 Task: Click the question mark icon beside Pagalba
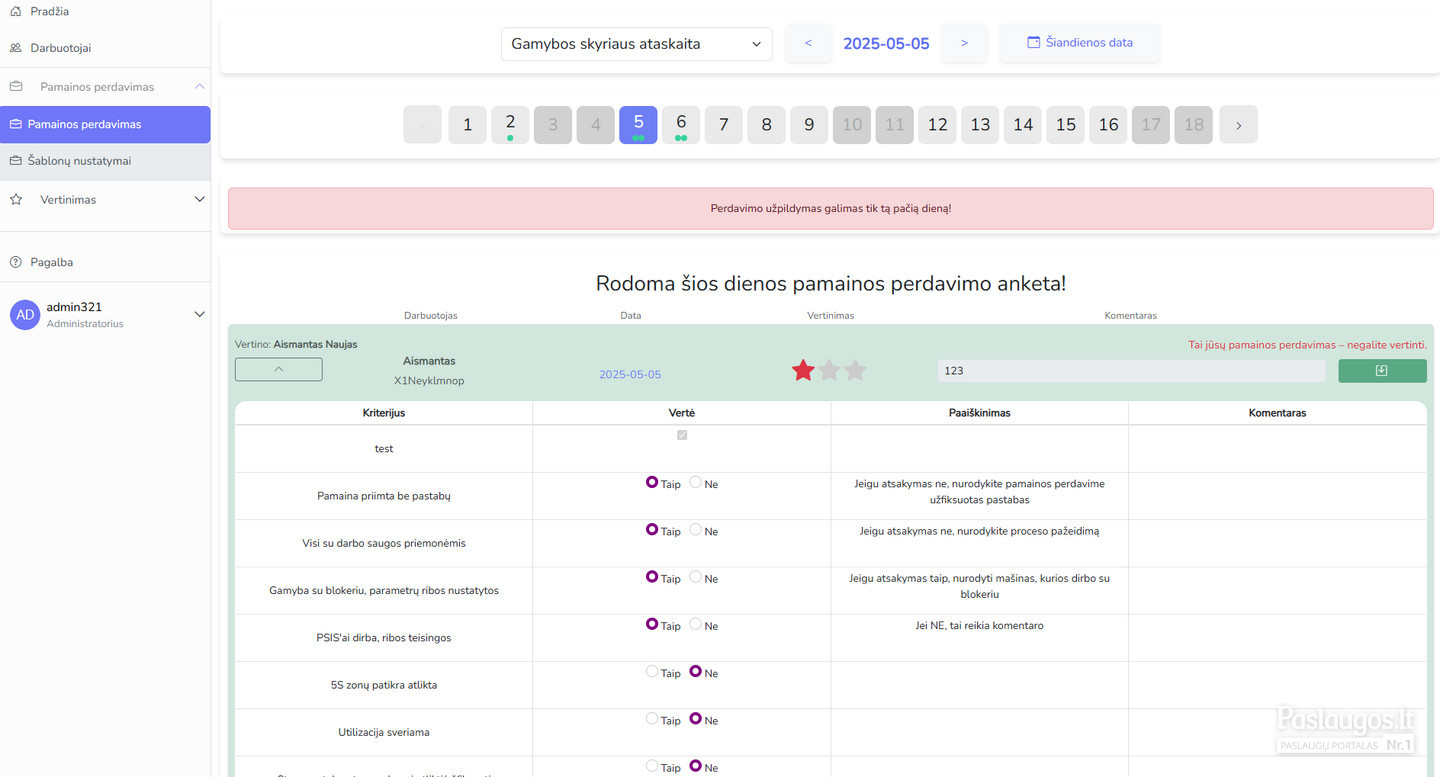[15, 262]
